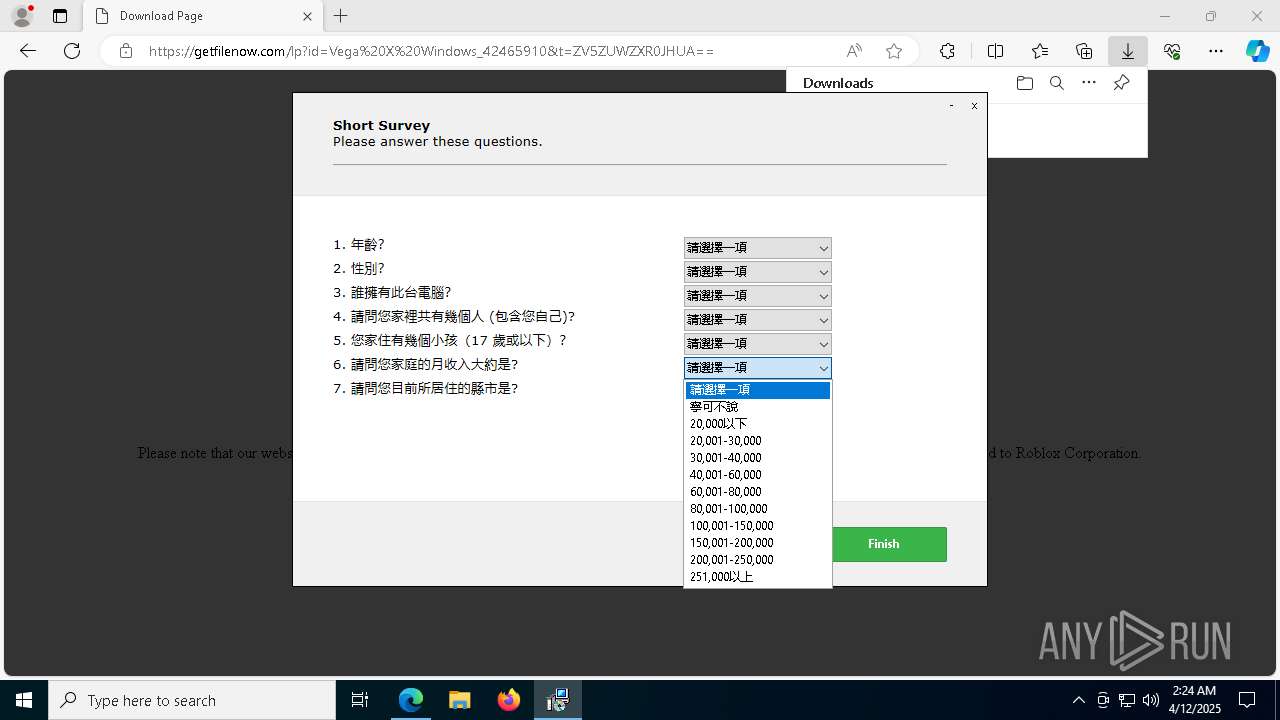Open the installer app on taskbar
Screen dimensions: 1280x720
click(558, 700)
